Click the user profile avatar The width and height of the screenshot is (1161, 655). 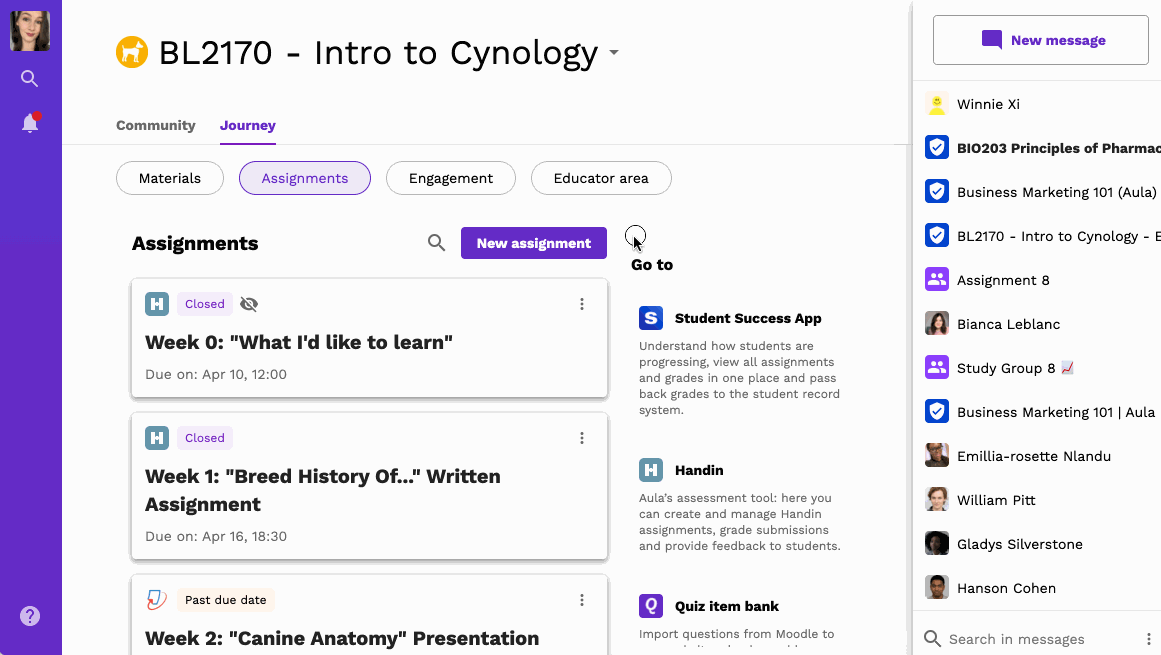(30, 31)
